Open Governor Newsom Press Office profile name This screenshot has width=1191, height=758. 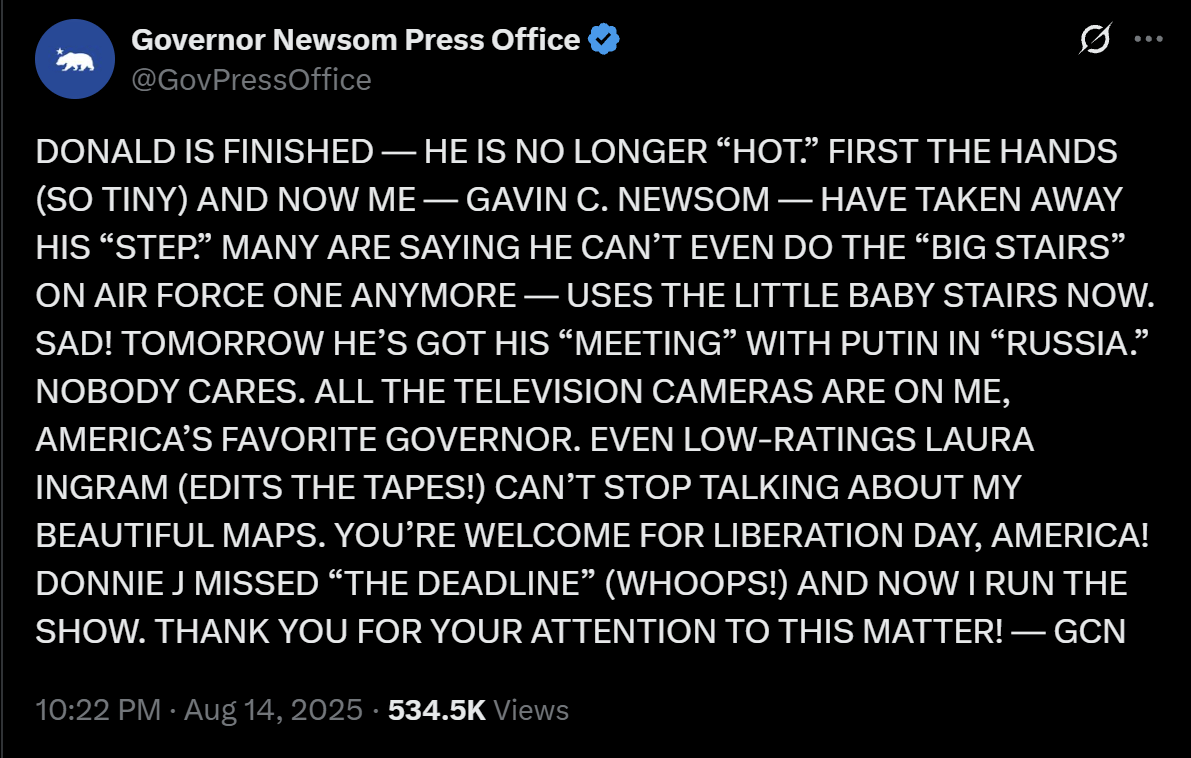pyautogui.click(x=355, y=39)
